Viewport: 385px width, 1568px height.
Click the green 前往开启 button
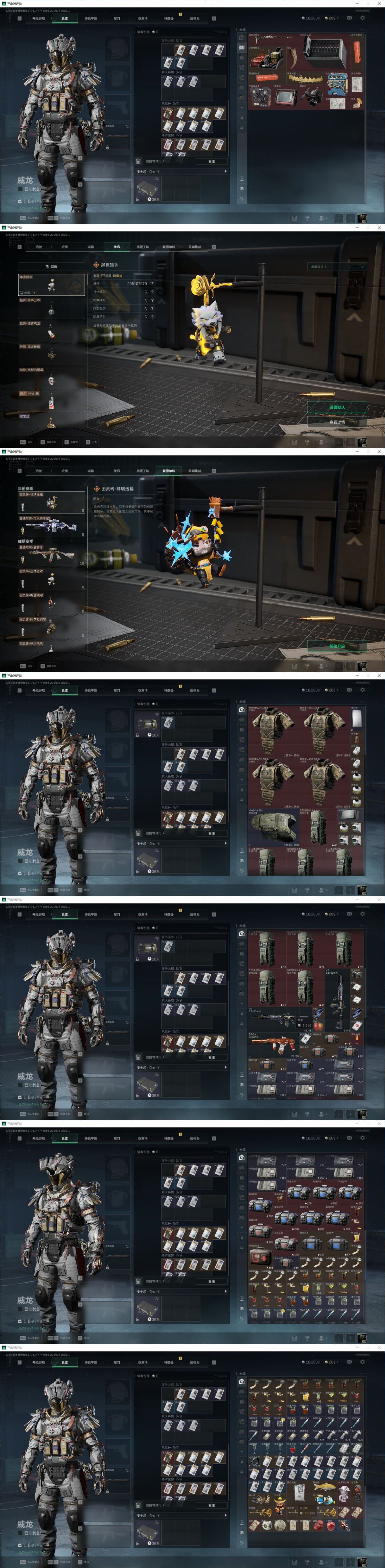pos(337,646)
